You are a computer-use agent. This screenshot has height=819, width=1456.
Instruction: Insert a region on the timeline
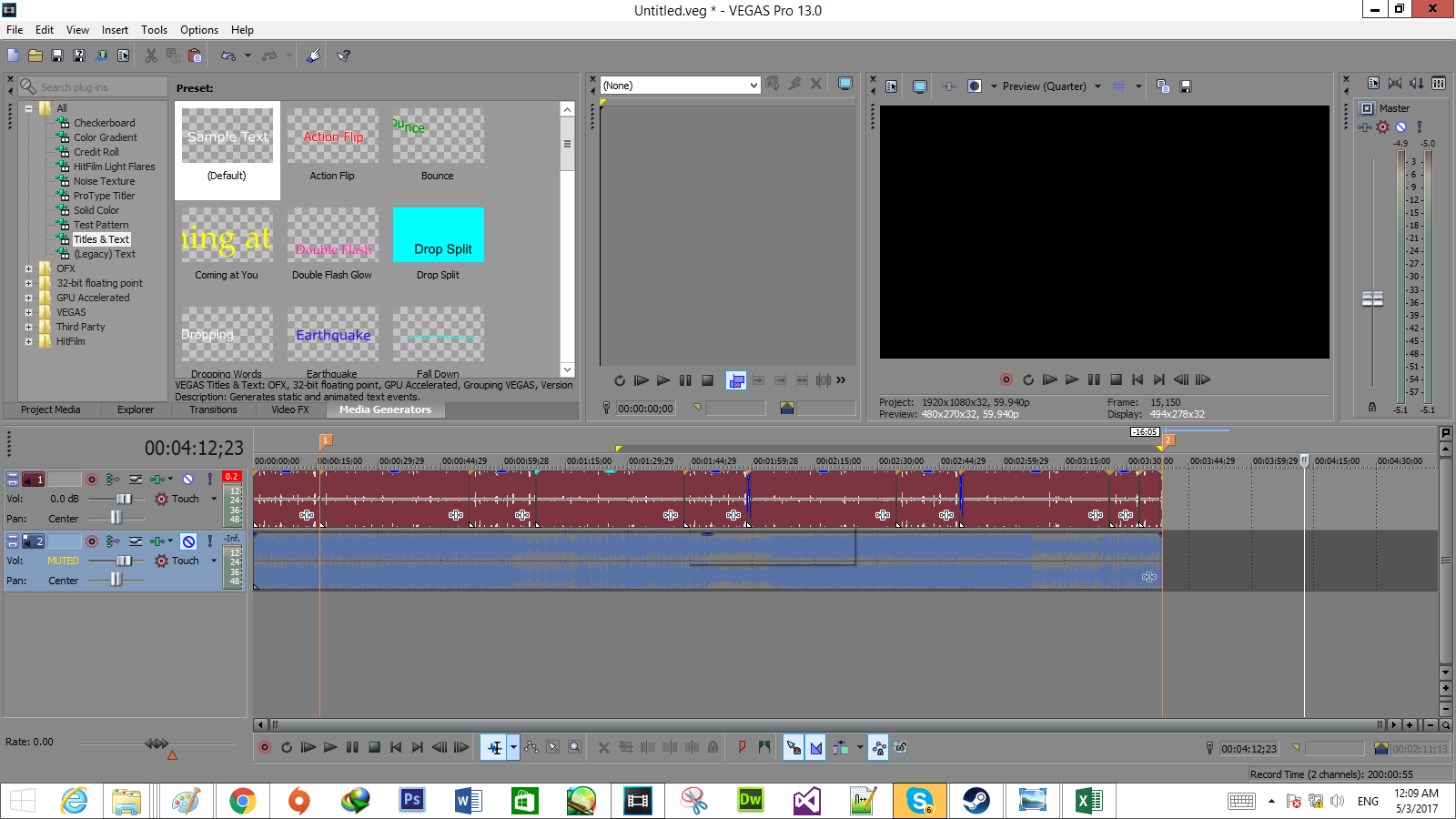point(763,748)
